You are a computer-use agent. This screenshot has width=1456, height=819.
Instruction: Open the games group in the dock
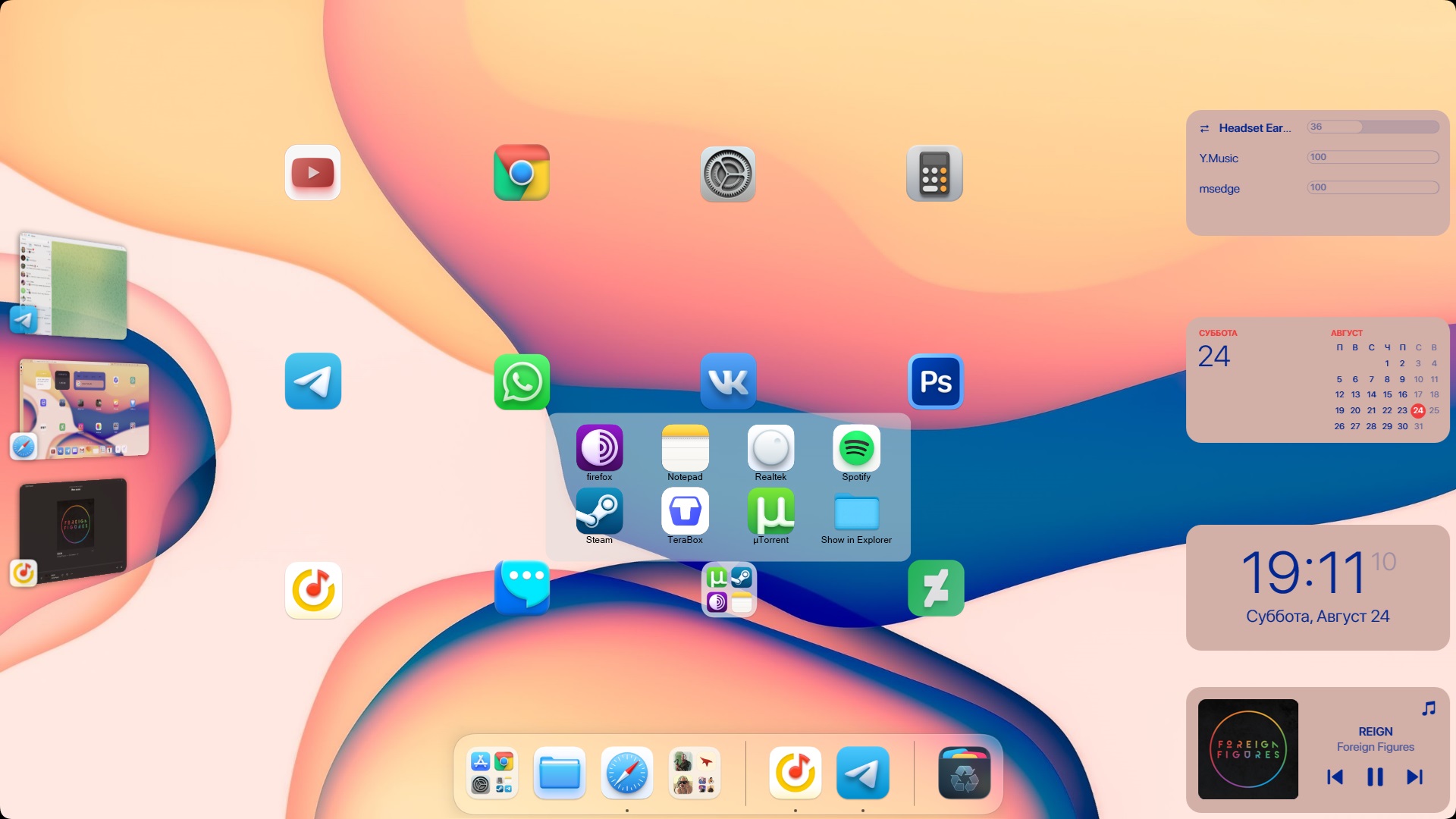(695, 773)
